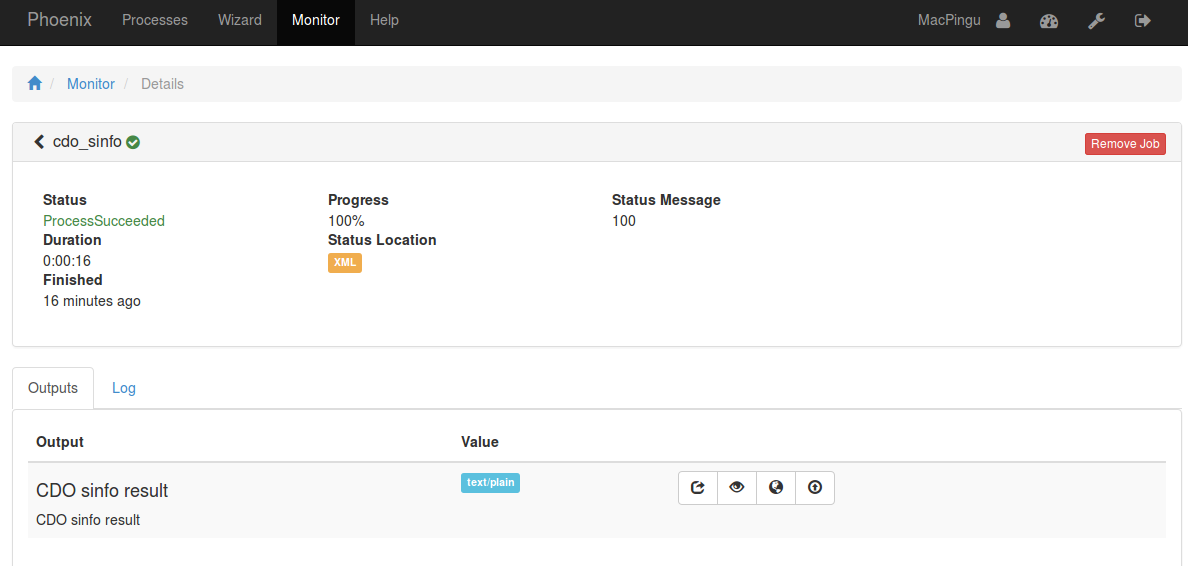This screenshot has width=1188, height=566.
Task: Open the Processes menu
Action: point(155,20)
